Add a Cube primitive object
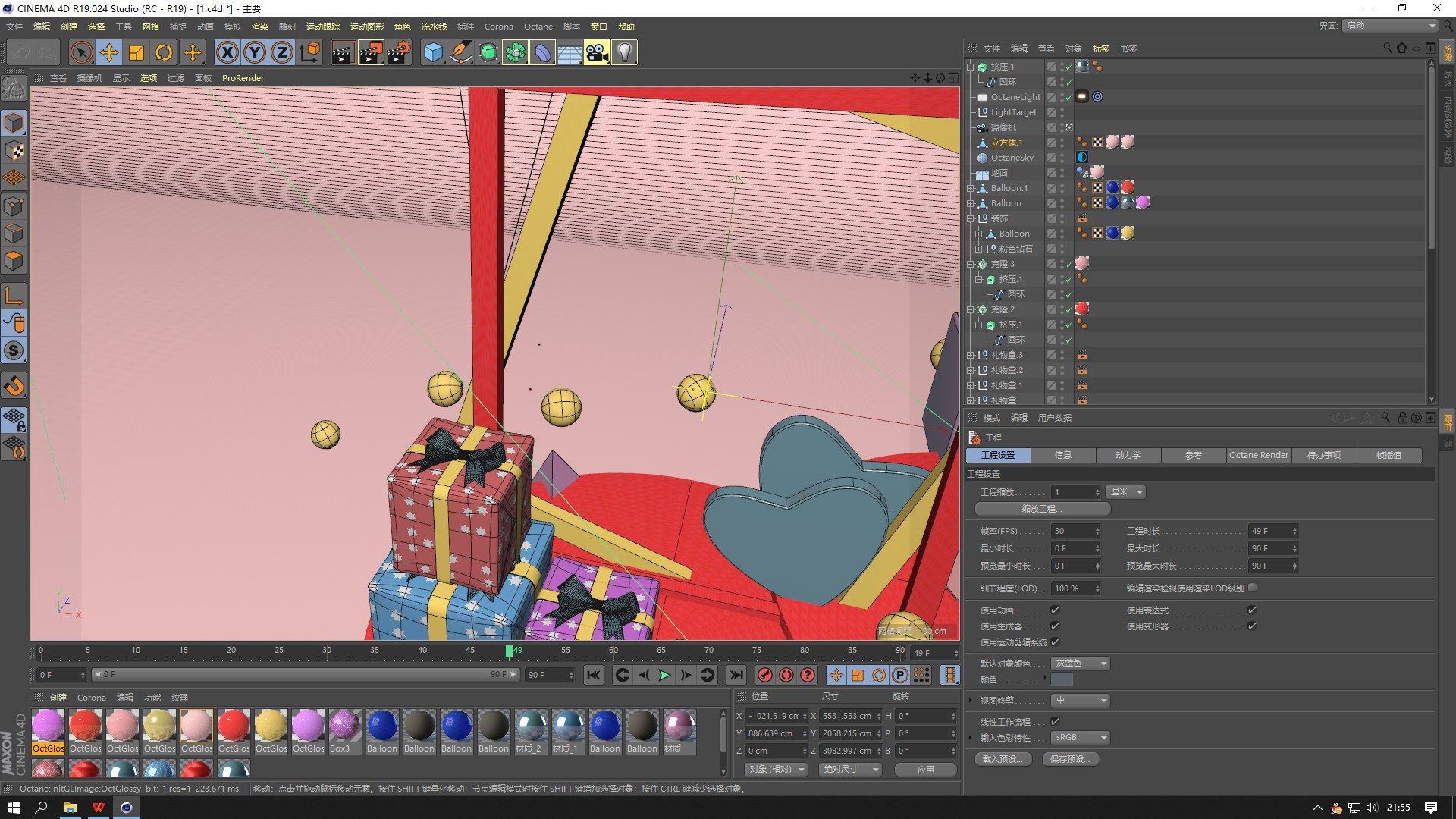Viewport: 1456px width, 819px height. [433, 52]
